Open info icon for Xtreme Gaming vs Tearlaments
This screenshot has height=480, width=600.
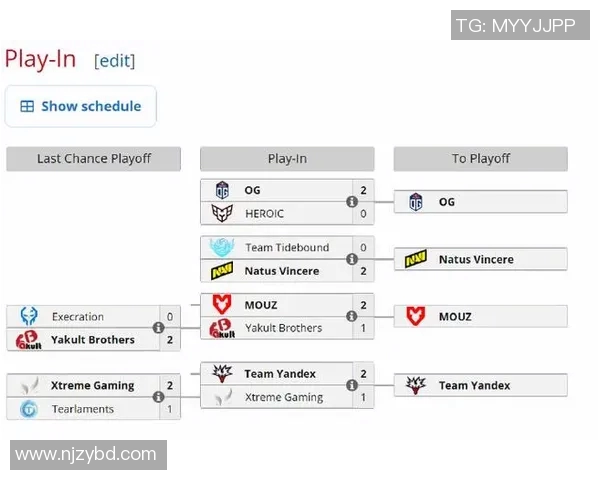coord(158,397)
